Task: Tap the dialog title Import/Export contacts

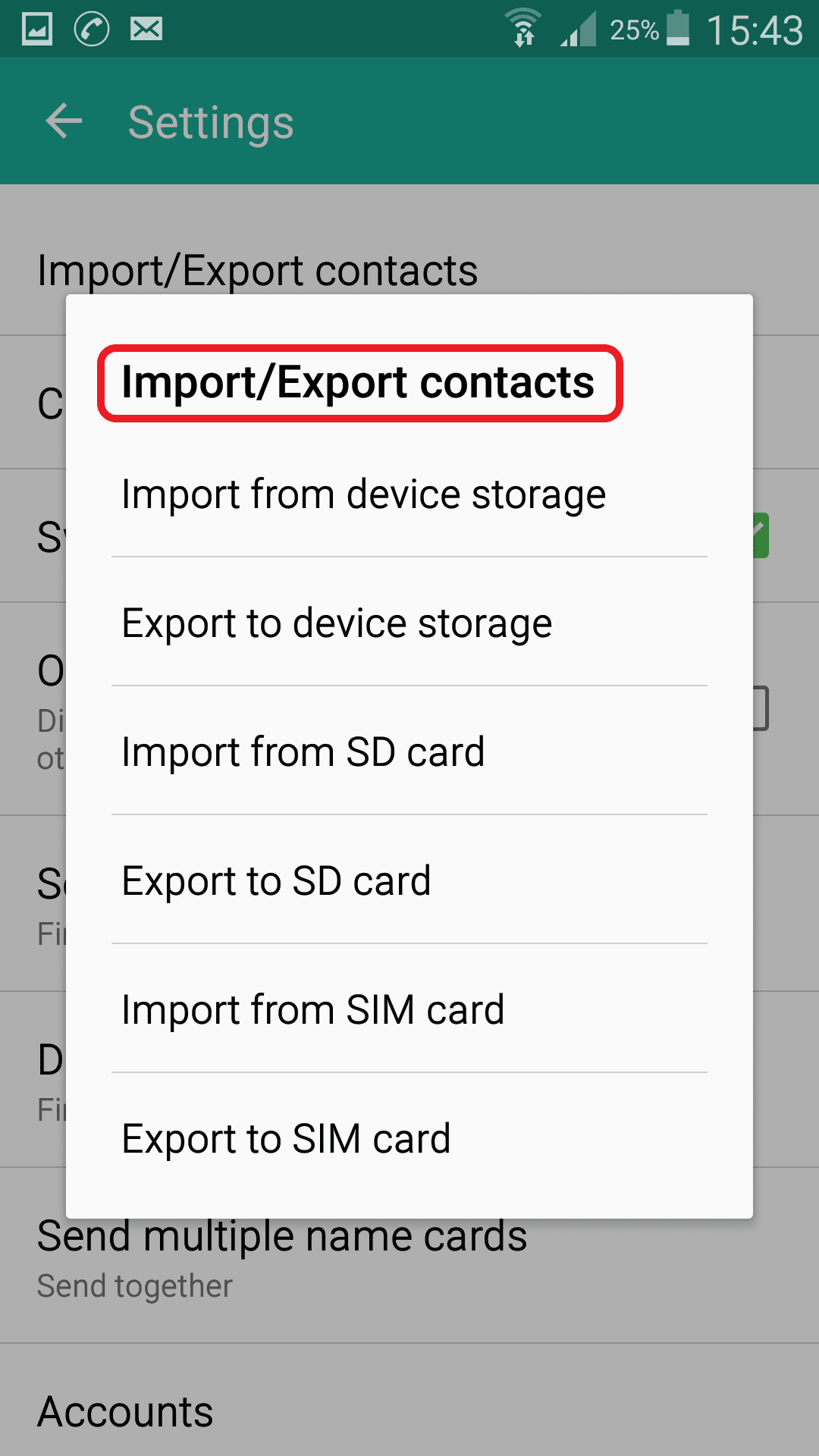Action: (x=358, y=382)
